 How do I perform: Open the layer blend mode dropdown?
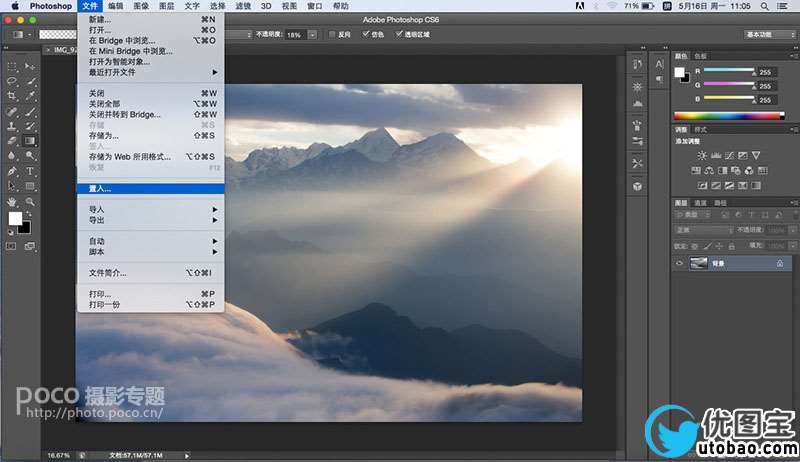[704, 230]
